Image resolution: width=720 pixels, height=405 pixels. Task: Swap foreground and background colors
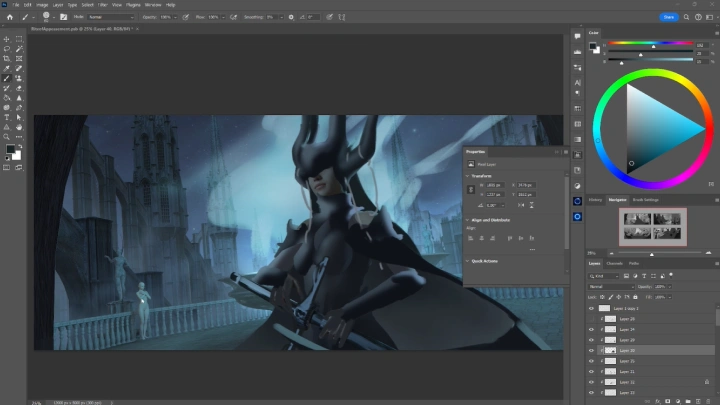20,146
